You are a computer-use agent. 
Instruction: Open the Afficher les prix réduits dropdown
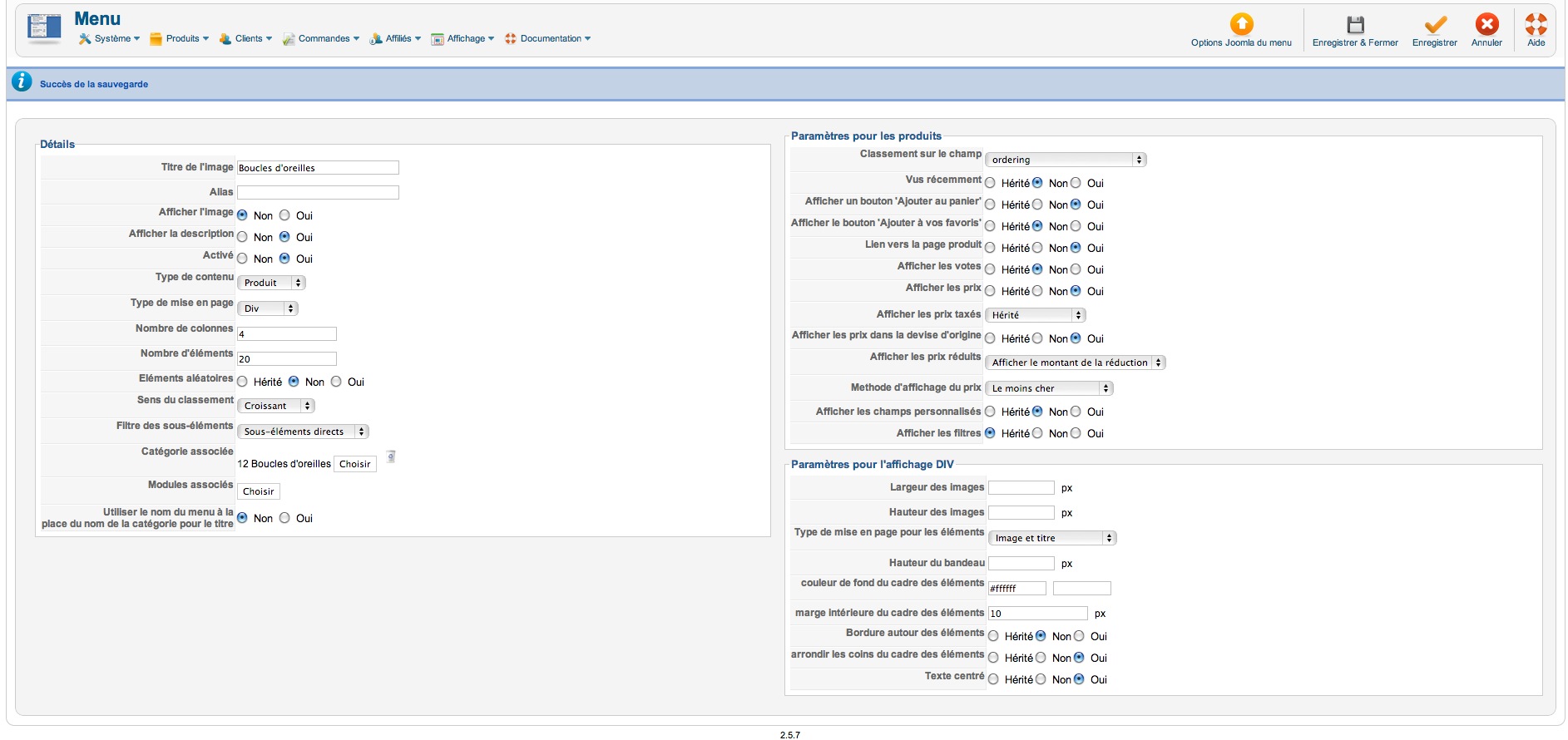(x=1075, y=363)
